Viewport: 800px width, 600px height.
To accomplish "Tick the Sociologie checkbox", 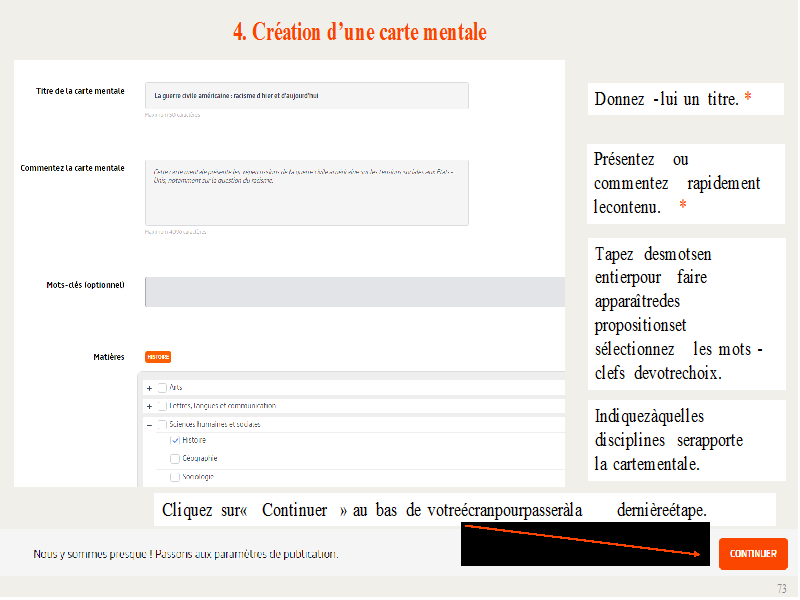I will click(175, 478).
